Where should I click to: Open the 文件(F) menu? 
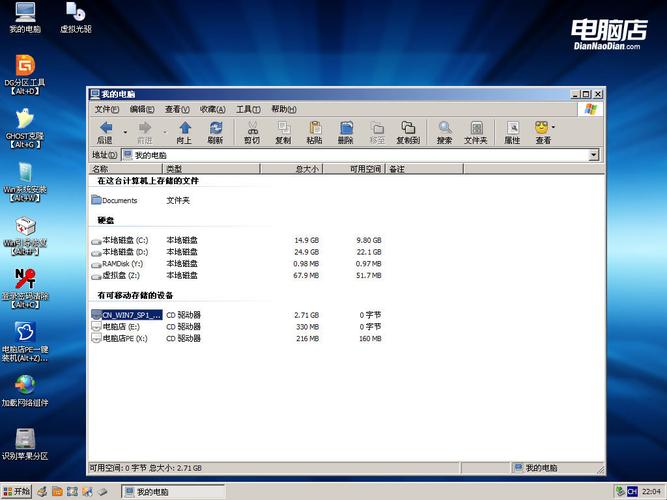click(x=106, y=109)
